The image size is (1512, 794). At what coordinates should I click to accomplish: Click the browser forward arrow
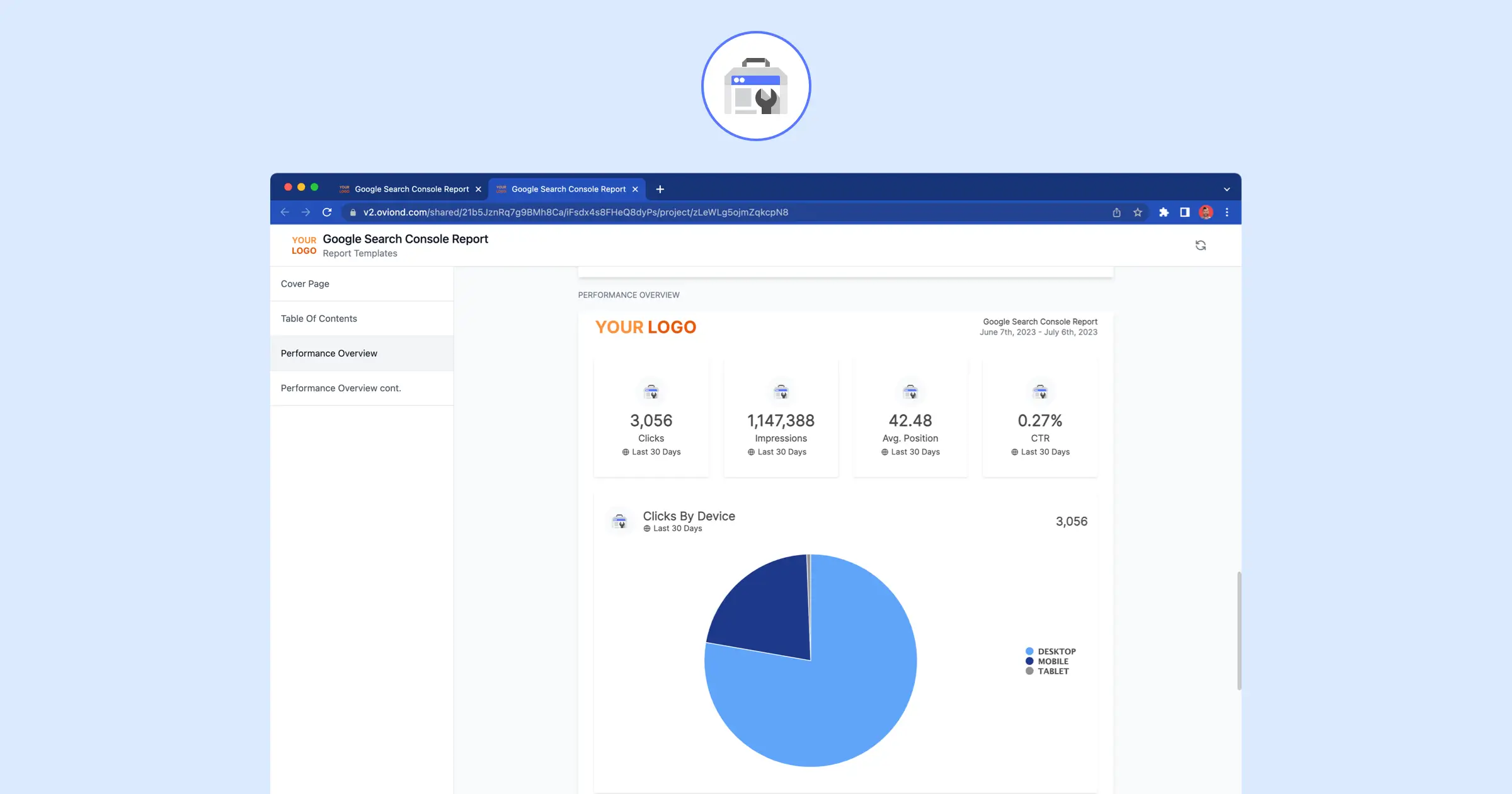tap(306, 212)
